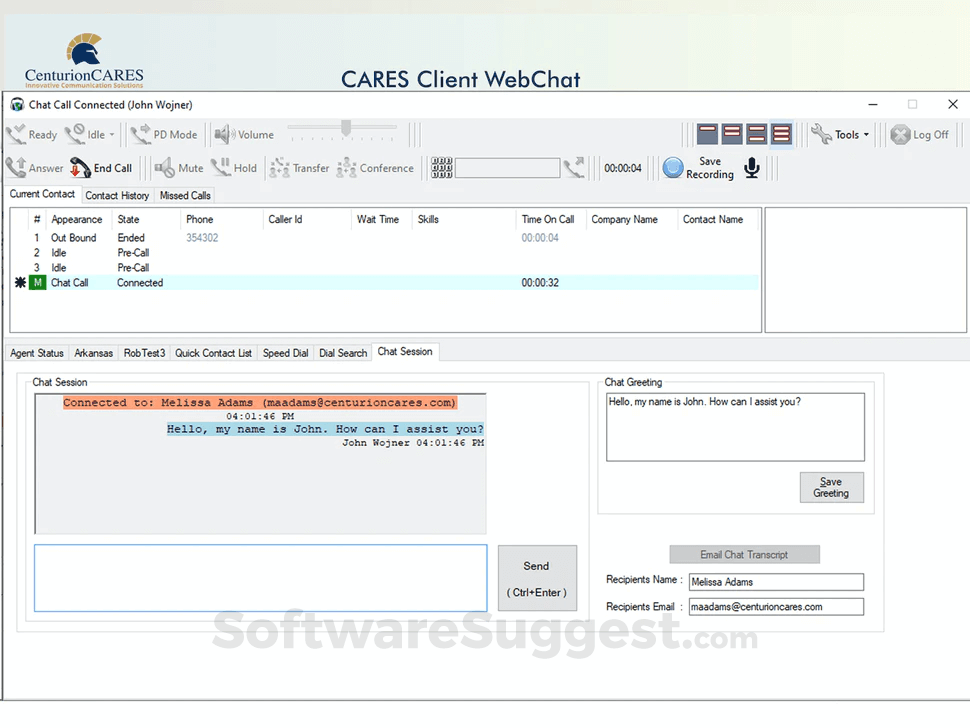The height and width of the screenshot is (728, 970).
Task: Adjust the Volume slider
Action: click(x=344, y=130)
